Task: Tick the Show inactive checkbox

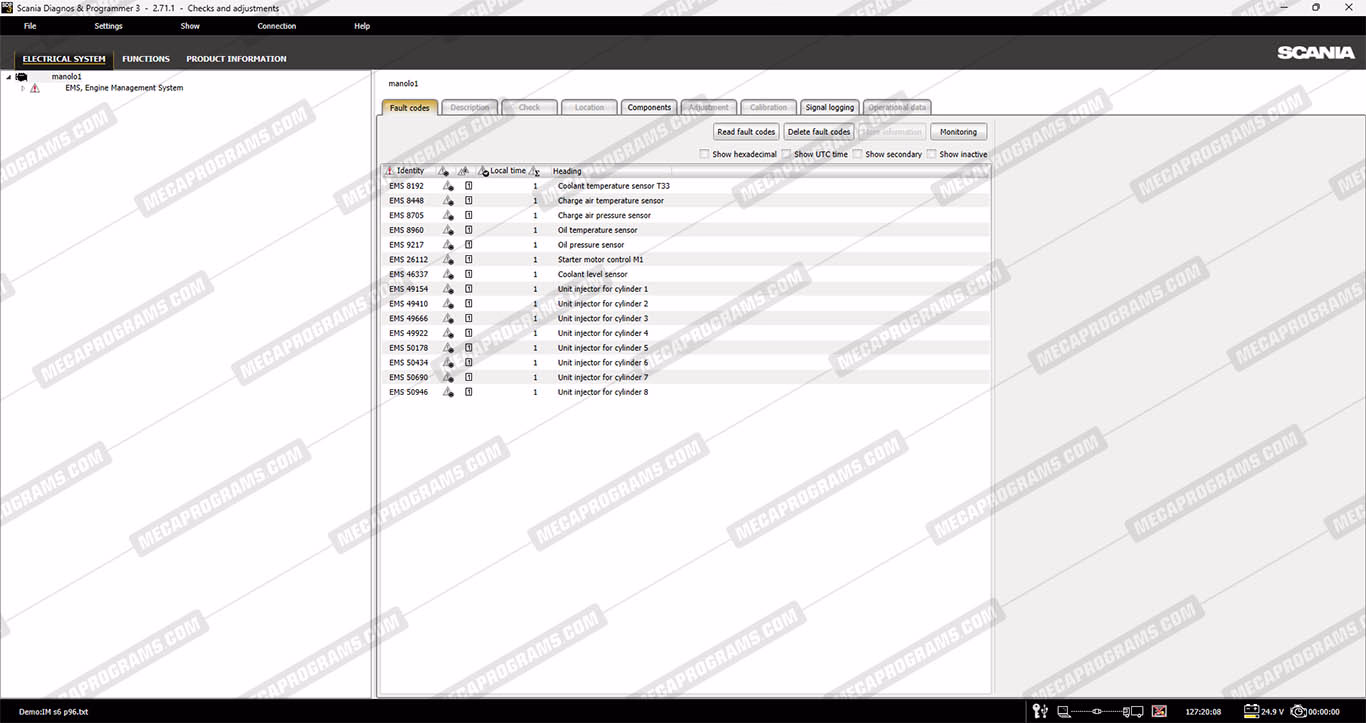Action: point(932,154)
